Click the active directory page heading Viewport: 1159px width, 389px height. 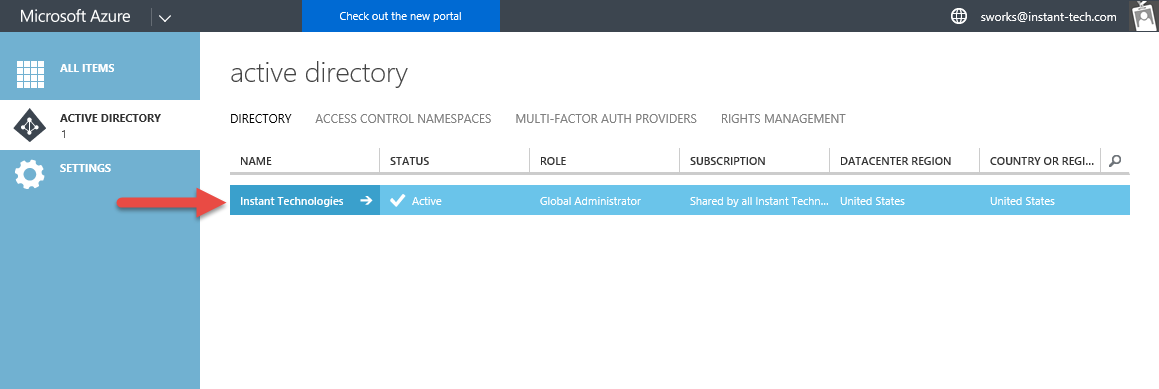(319, 74)
